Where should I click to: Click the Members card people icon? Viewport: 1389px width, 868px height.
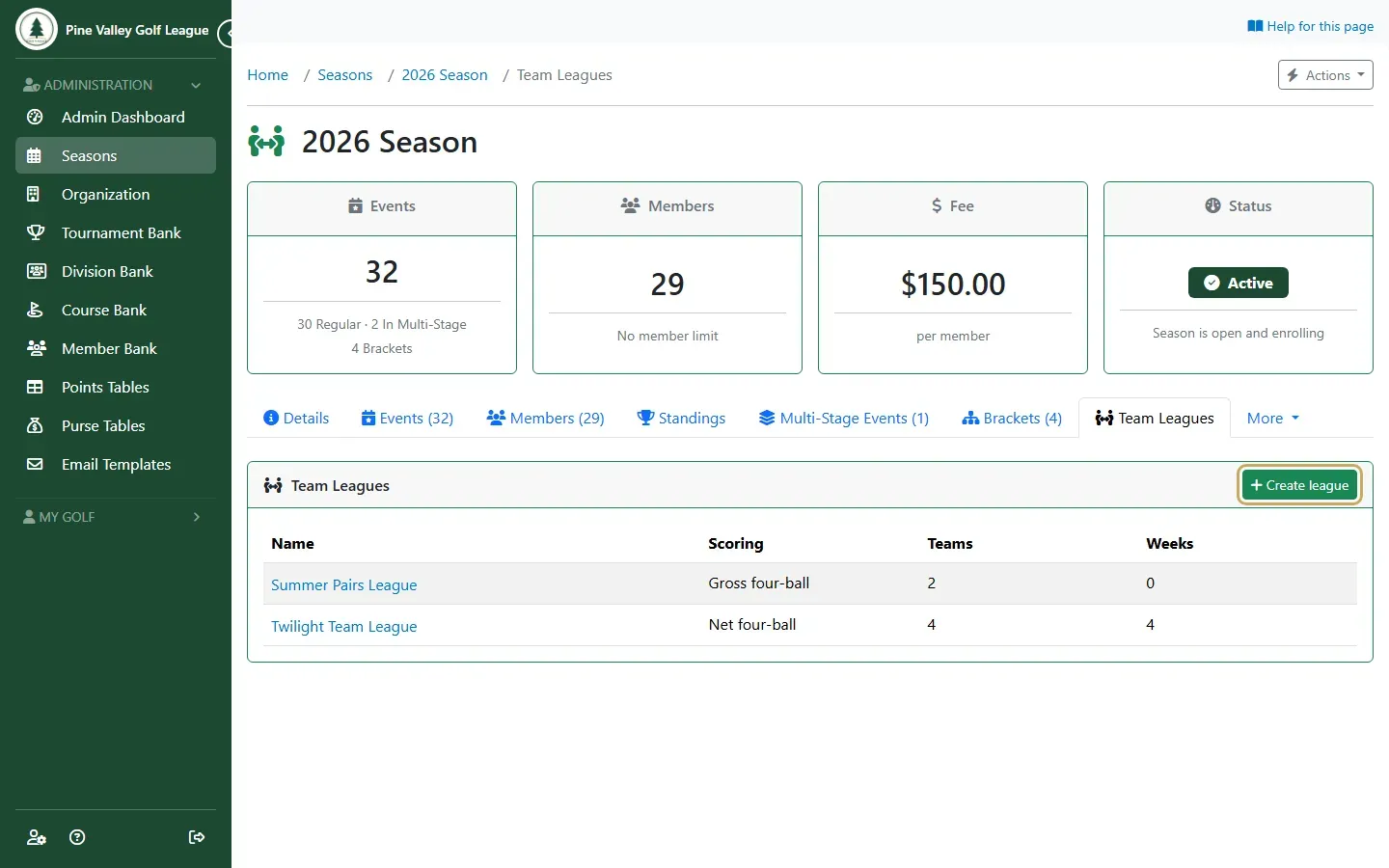[x=630, y=205]
